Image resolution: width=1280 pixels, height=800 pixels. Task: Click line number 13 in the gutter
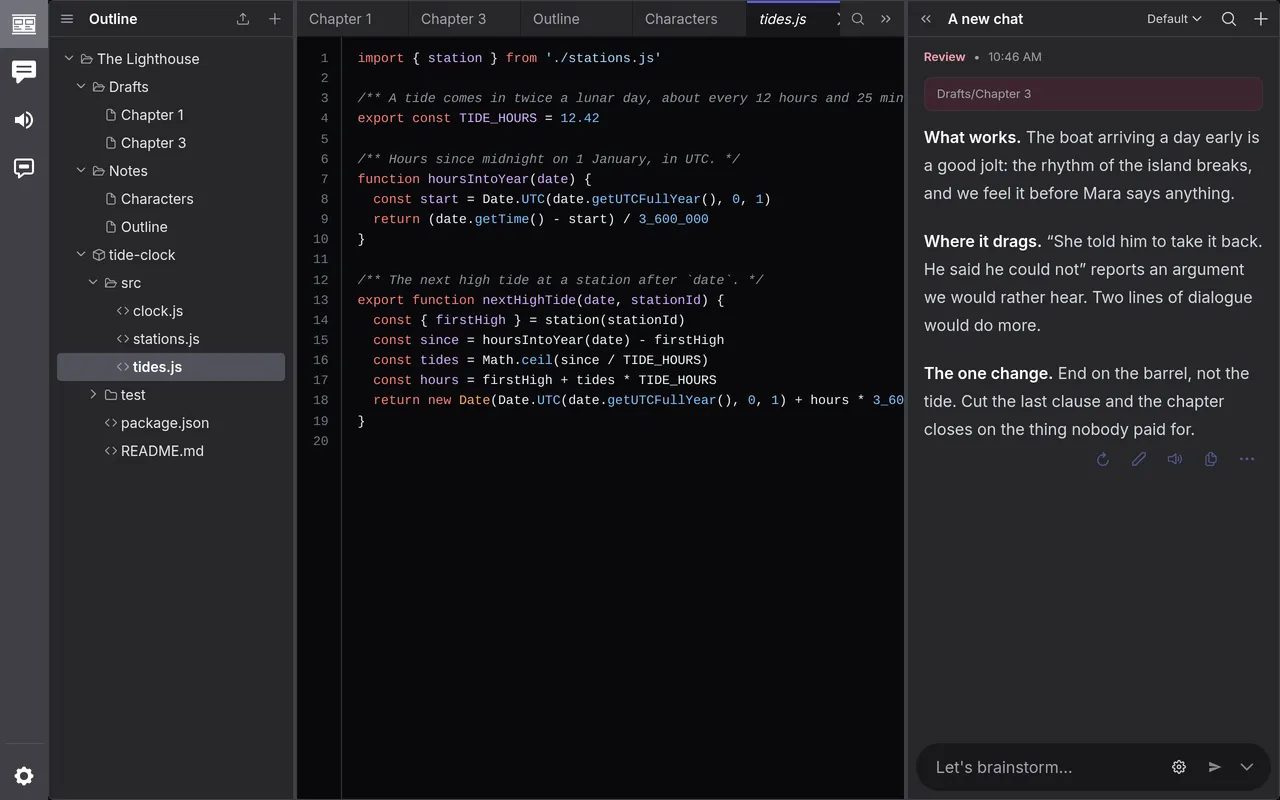pos(321,300)
